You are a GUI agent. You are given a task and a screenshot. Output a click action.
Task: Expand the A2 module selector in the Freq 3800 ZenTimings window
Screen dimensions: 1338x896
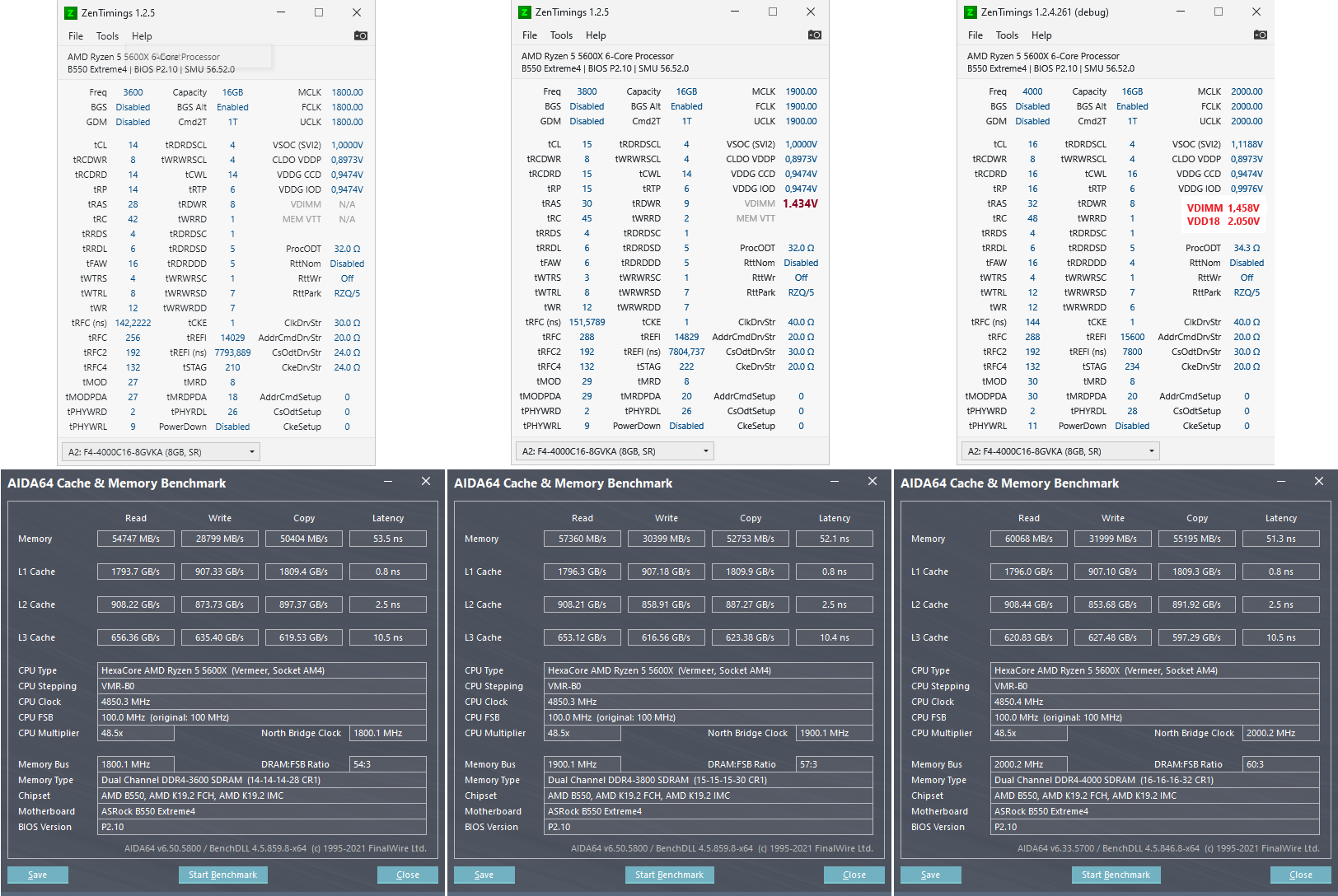pos(615,451)
